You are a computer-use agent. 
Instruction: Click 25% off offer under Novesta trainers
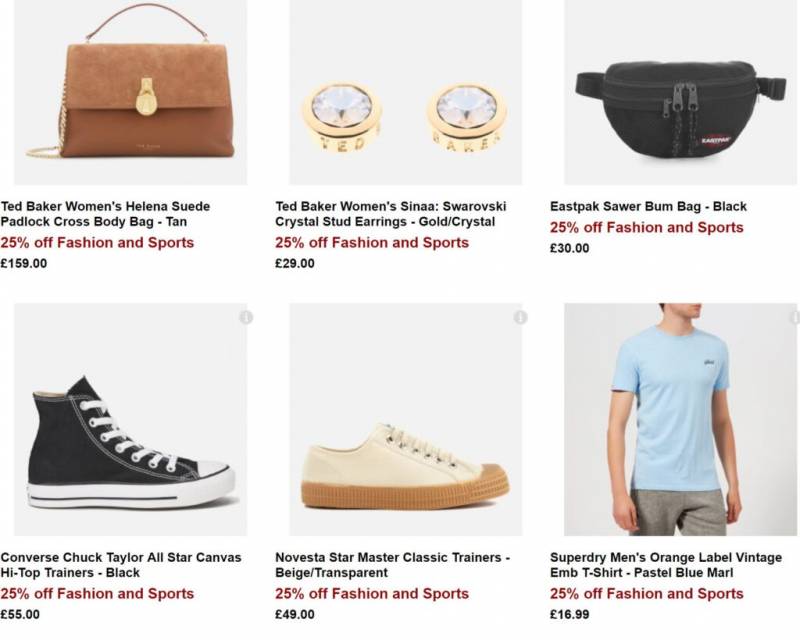click(372, 594)
